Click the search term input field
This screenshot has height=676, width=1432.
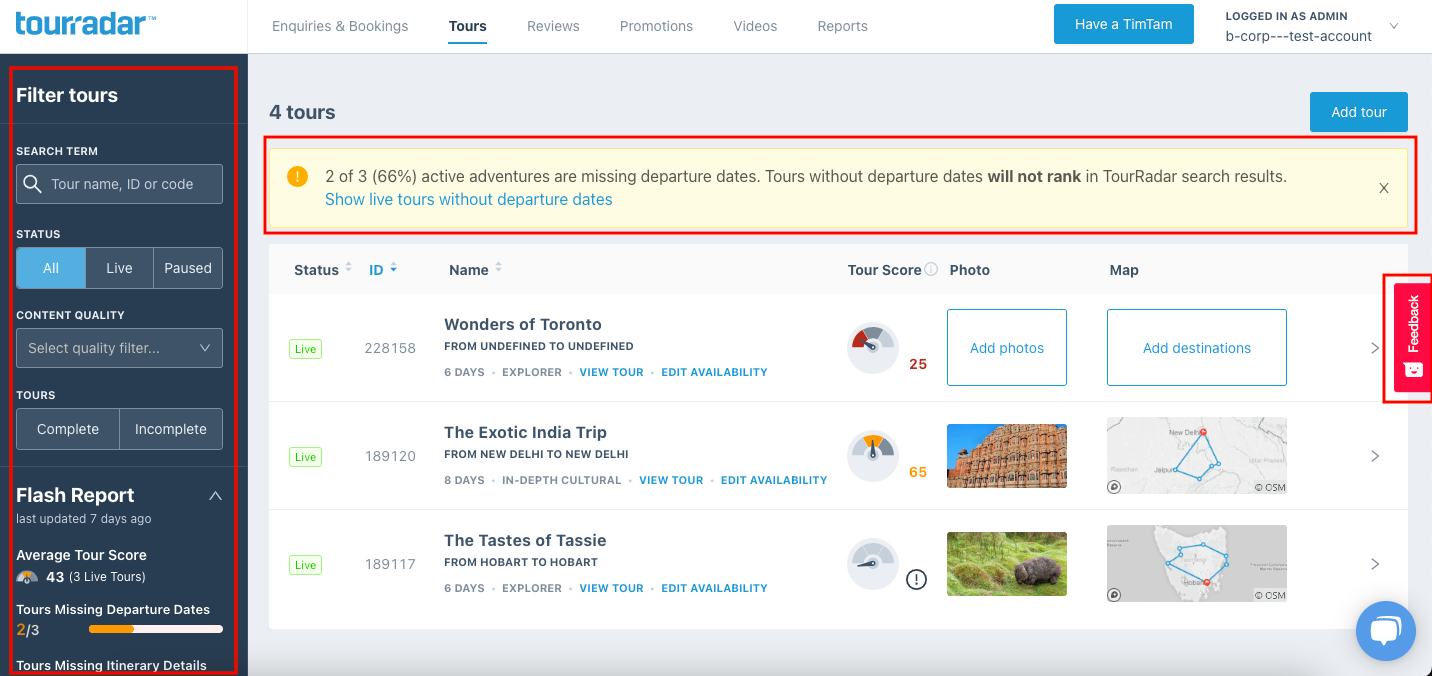119,184
